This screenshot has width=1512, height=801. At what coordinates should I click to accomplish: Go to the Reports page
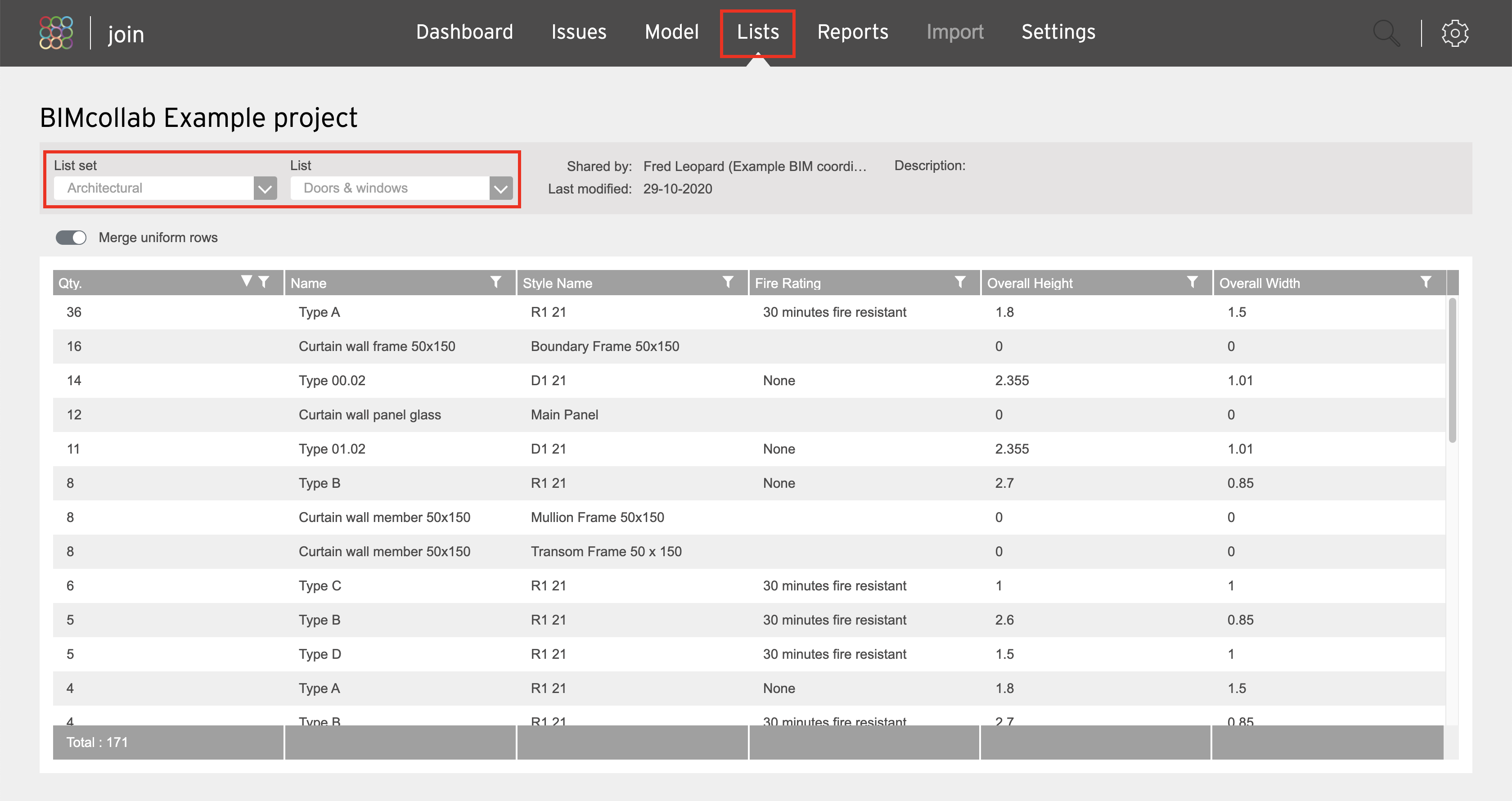tap(852, 31)
